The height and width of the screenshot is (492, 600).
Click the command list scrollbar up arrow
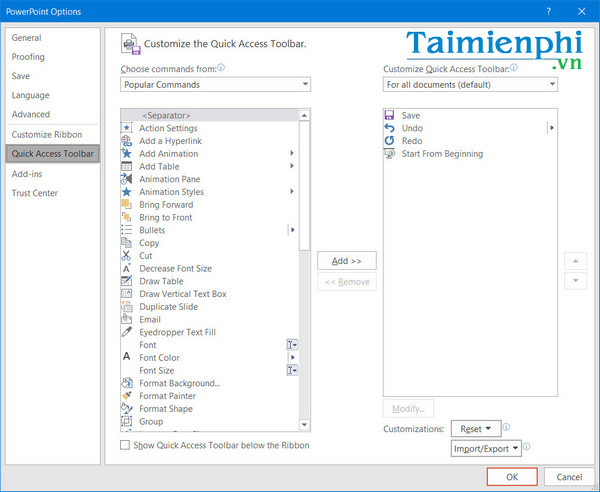click(304, 115)
